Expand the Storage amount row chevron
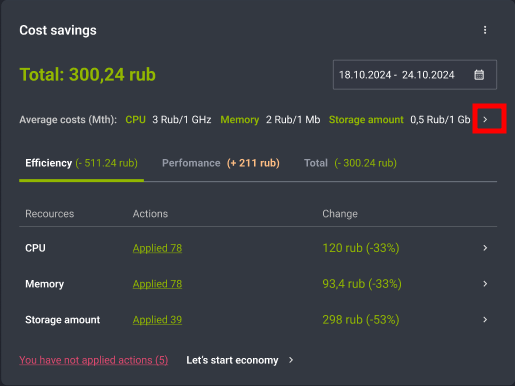 point(485,320)
